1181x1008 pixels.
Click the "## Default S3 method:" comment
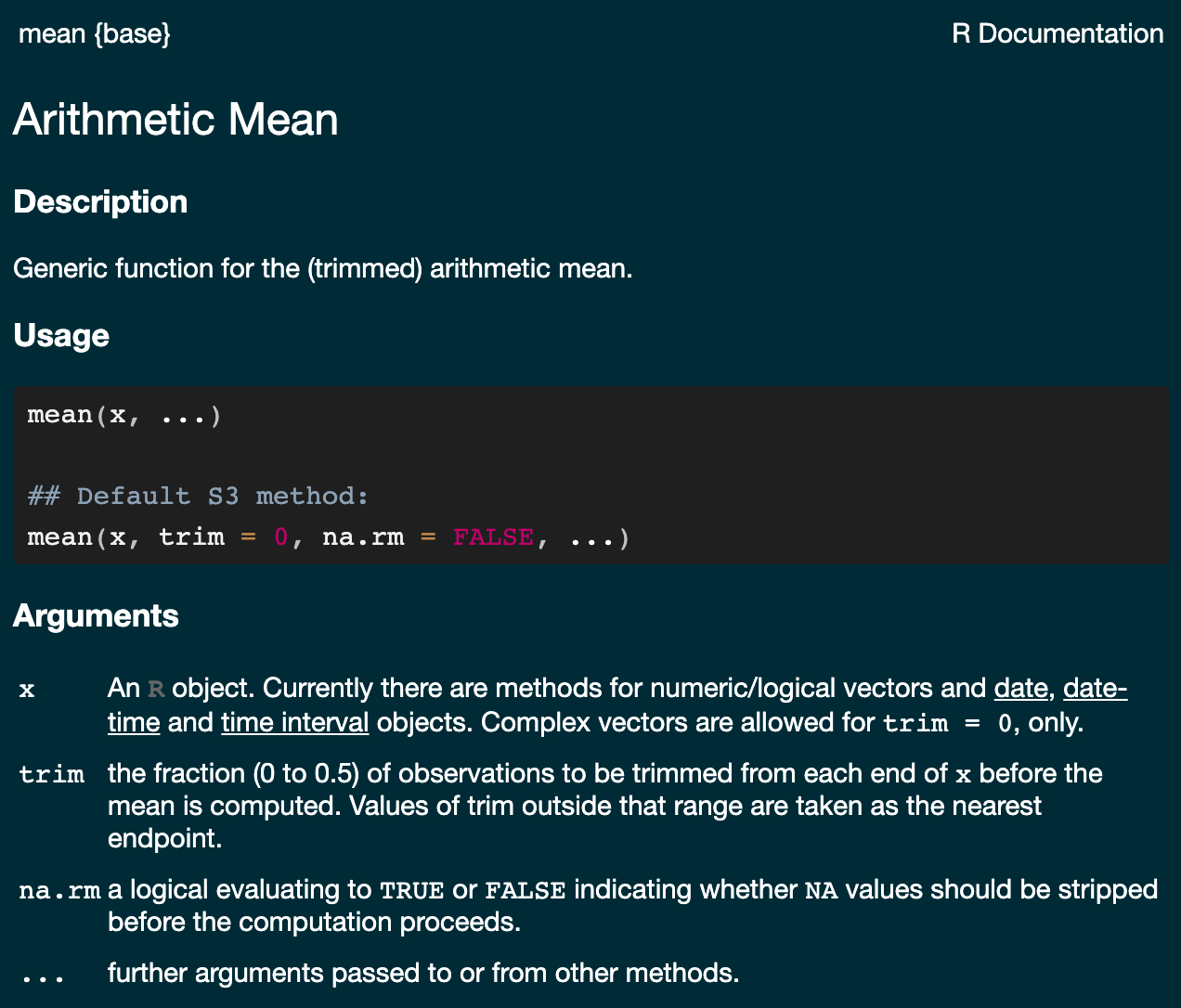[198, 497]
